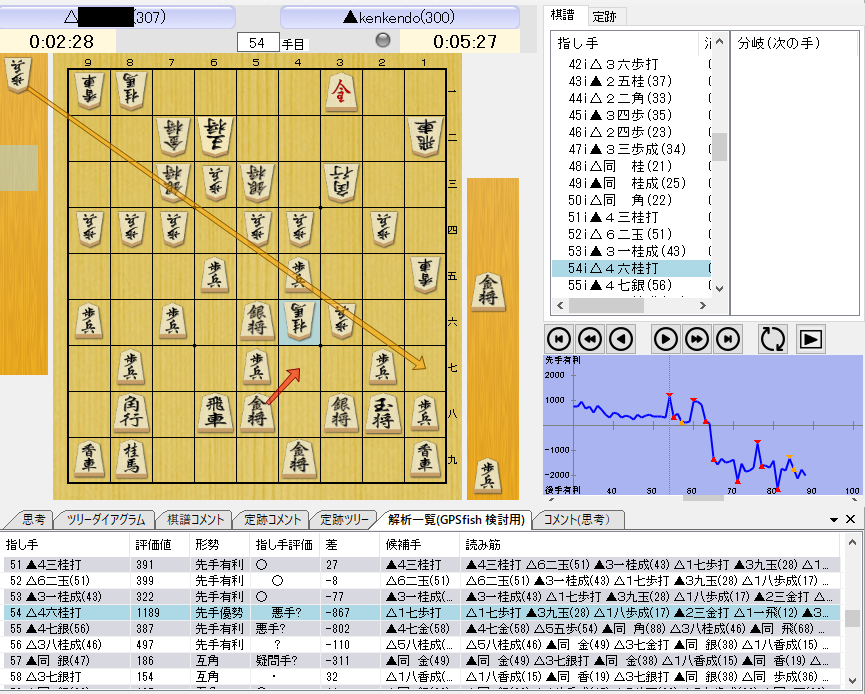Select analysis row 52 △6二玉(51)
The height and width of the screenshot is (694, 865).
point(421,580)
